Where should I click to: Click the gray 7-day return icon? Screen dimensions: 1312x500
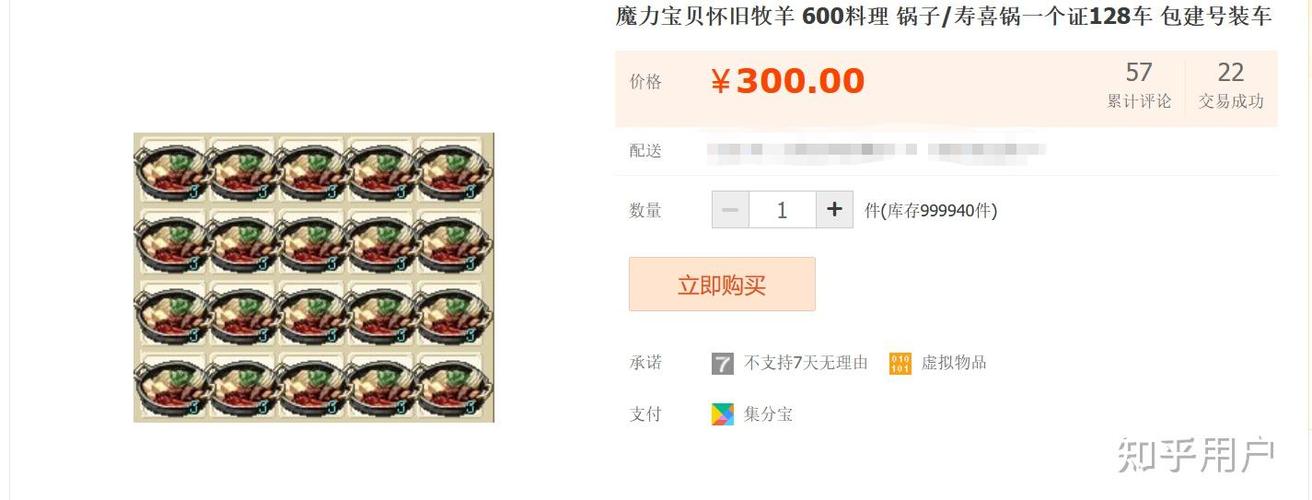click(723, 363)
